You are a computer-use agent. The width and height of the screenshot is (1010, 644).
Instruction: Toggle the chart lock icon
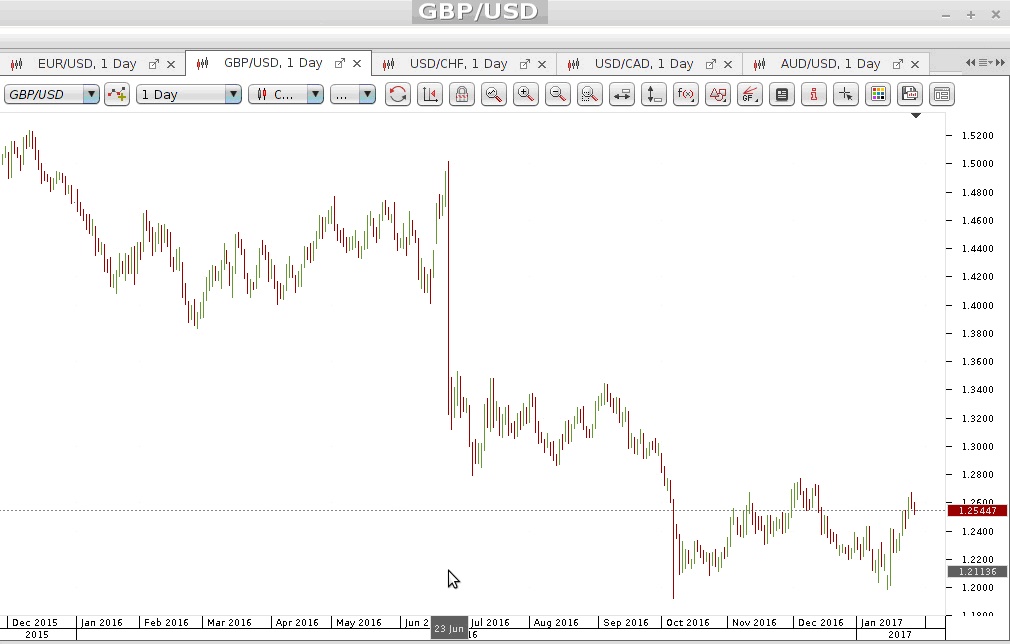pyautogui.click(x=462, y=94)
